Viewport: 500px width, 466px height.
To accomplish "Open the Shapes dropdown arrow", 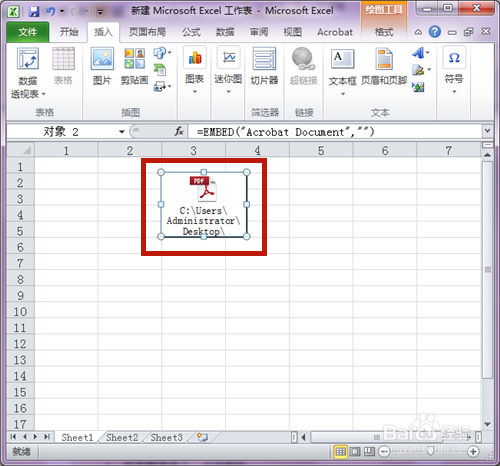I will [170, 53].
